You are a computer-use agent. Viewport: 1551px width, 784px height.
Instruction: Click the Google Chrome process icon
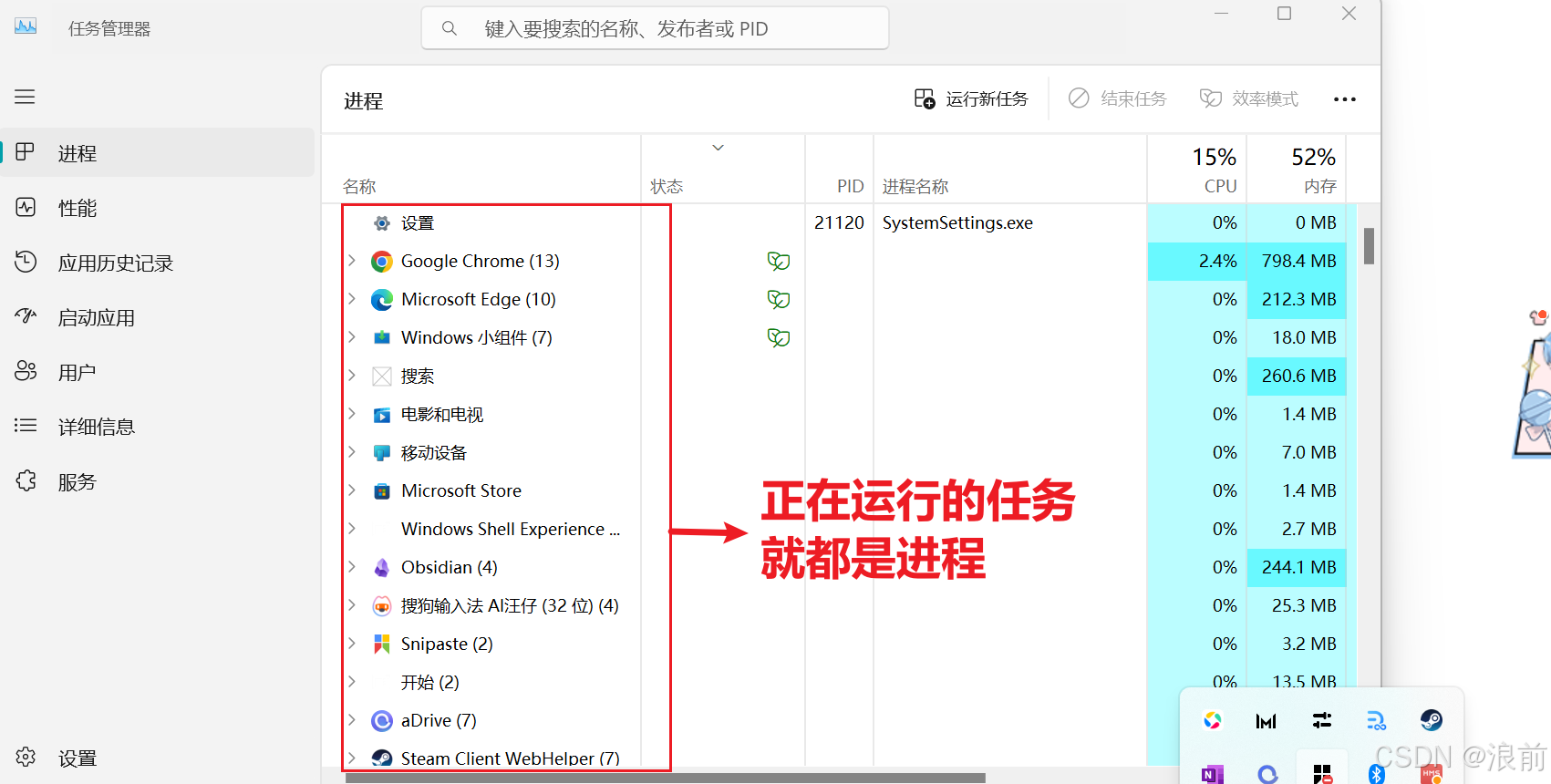click(x=382, y=262)
